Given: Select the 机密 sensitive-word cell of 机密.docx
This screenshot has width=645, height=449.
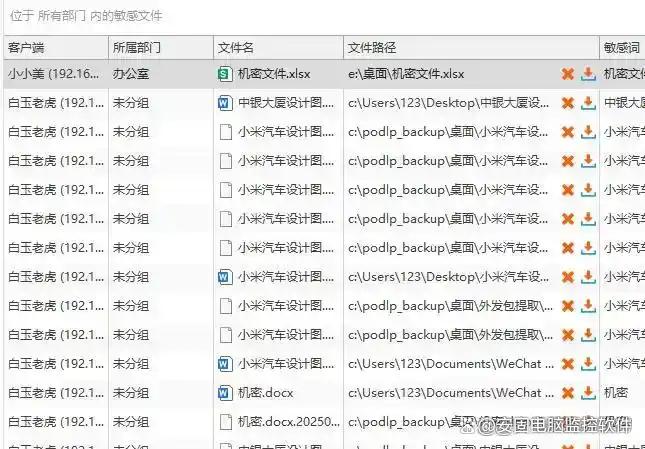Looking at the screenshot, I should coord(615,393).
